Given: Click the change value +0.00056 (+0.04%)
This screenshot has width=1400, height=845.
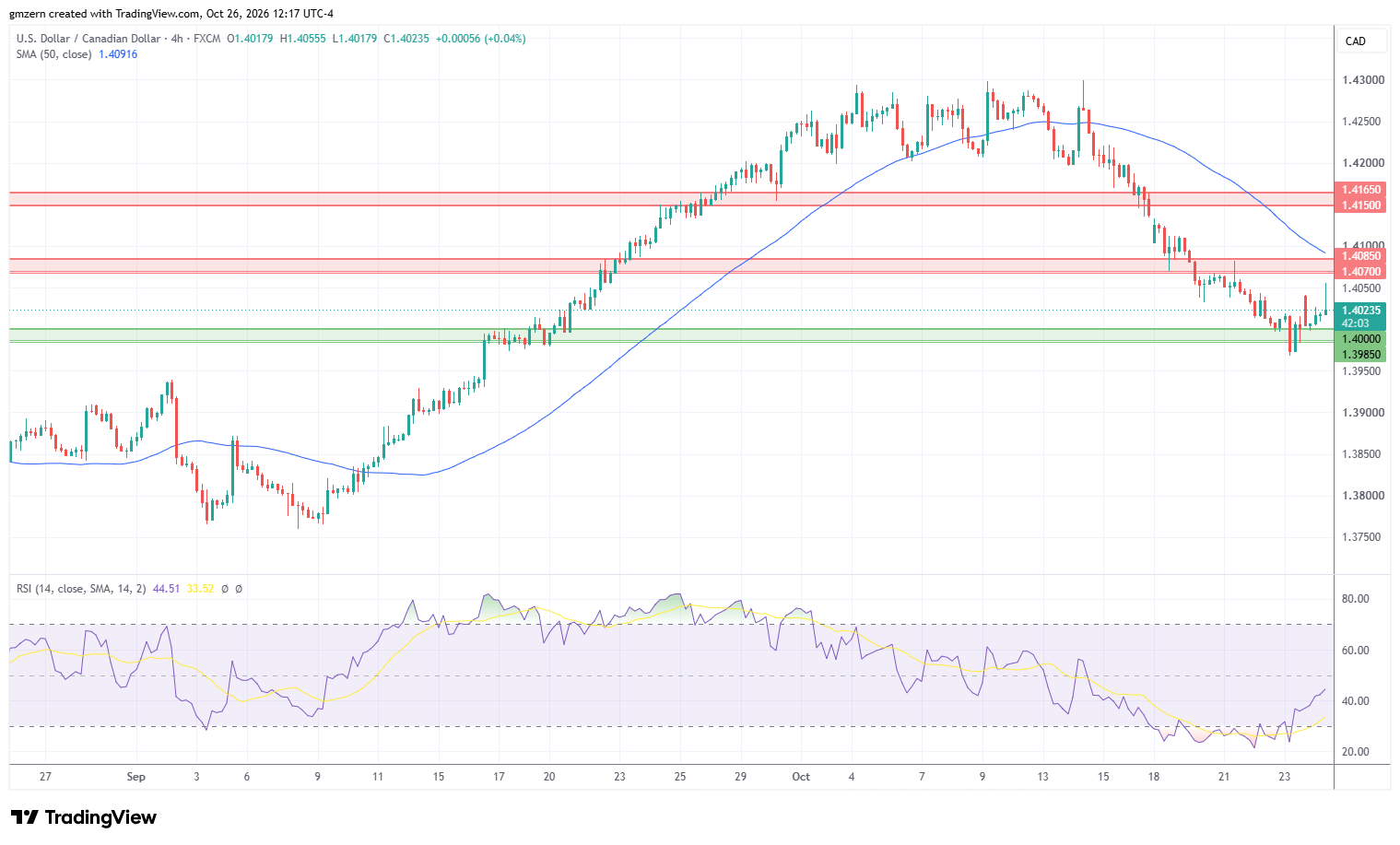Looking at the screenshot, I should coord(481,39).
